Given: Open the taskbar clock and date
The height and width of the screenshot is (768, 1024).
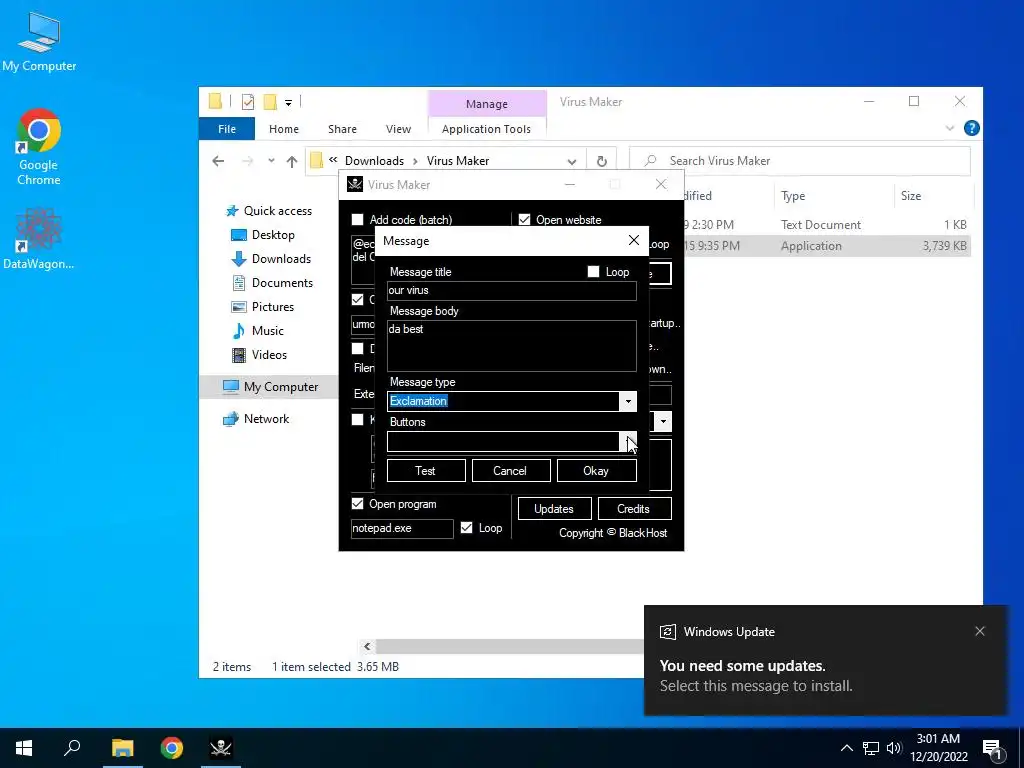Looking at the screenshot, I should pyautogui.click(x=938, y=748).
